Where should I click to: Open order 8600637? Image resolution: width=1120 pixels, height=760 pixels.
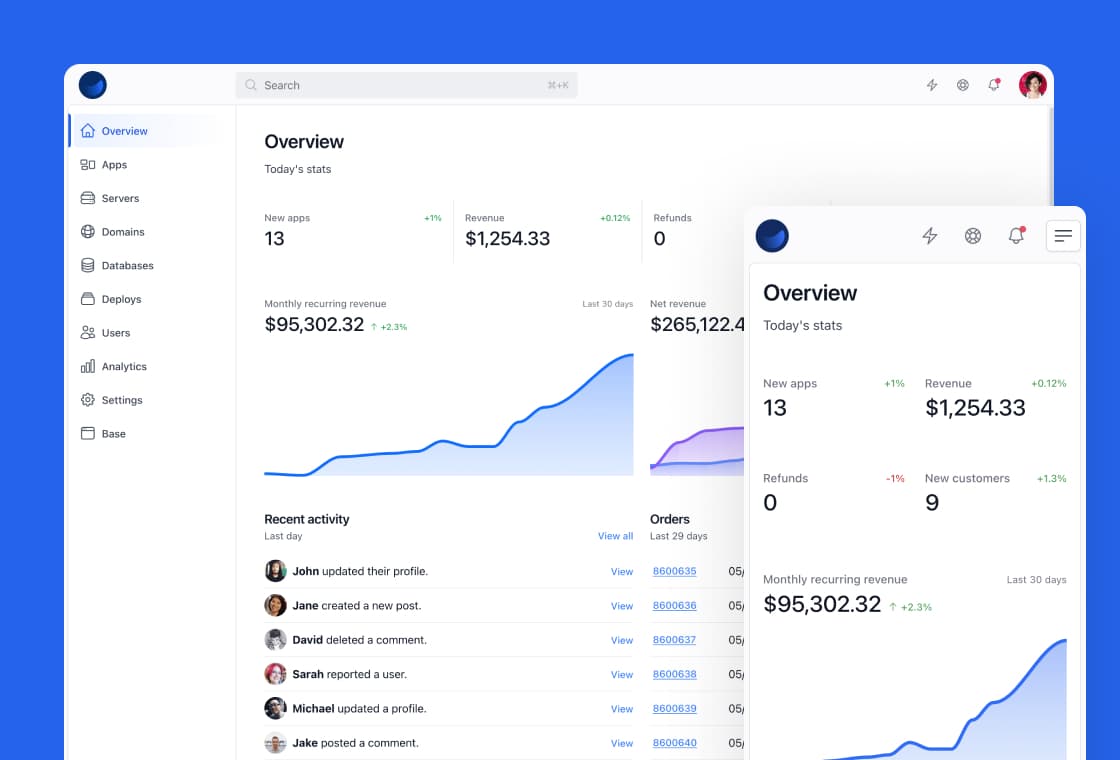tap(674, 640)
